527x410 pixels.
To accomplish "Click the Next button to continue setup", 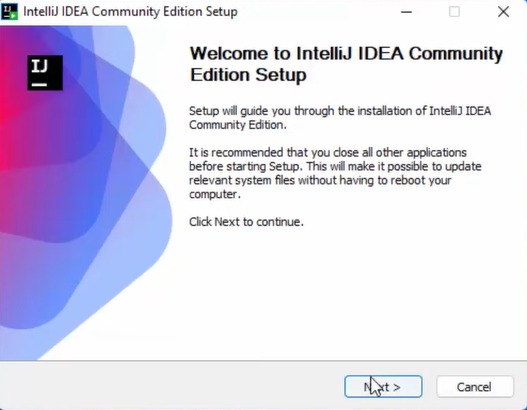I will click(383, 386).
